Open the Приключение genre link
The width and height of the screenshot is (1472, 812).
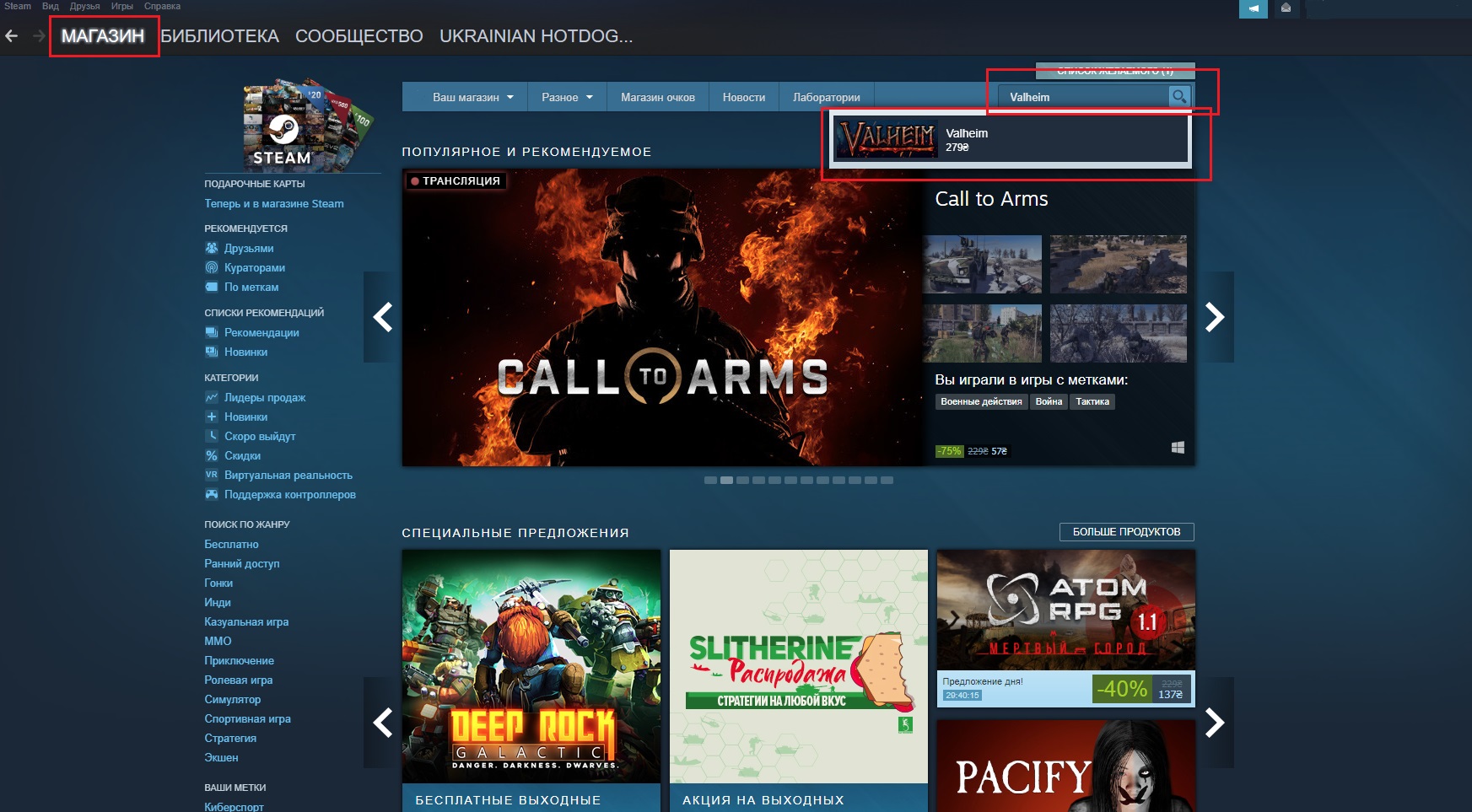(x=239, y=660)
